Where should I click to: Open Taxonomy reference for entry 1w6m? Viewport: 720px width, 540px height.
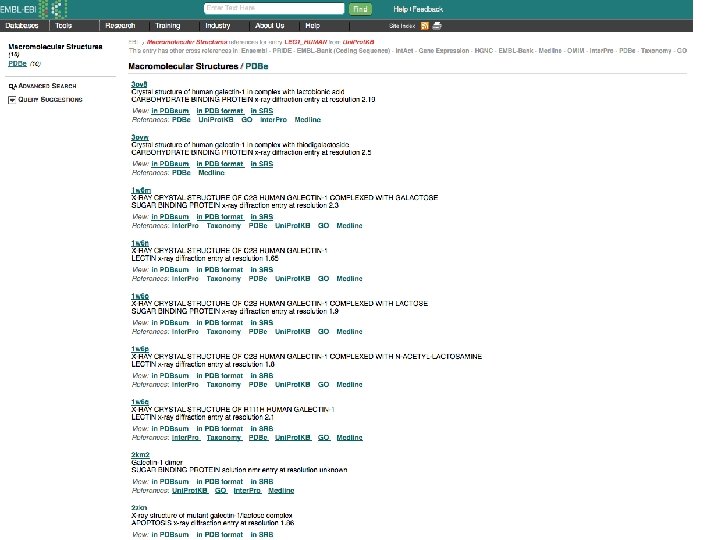(224, 225)
